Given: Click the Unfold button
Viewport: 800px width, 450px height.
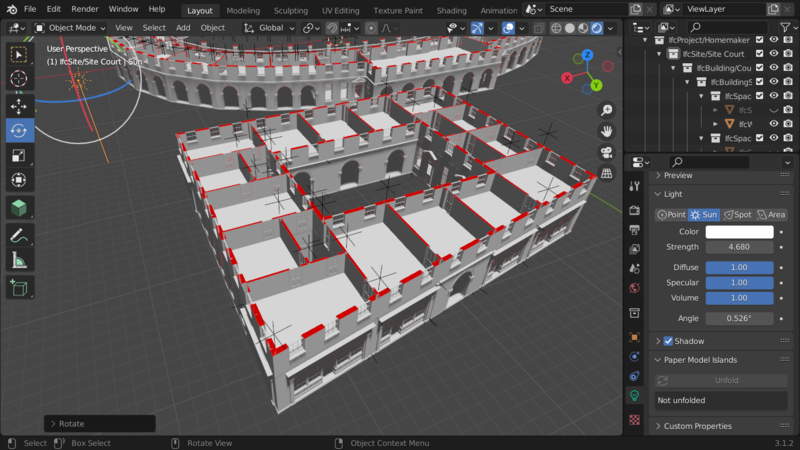Looking at the screenshot, I should coord(721,380).
